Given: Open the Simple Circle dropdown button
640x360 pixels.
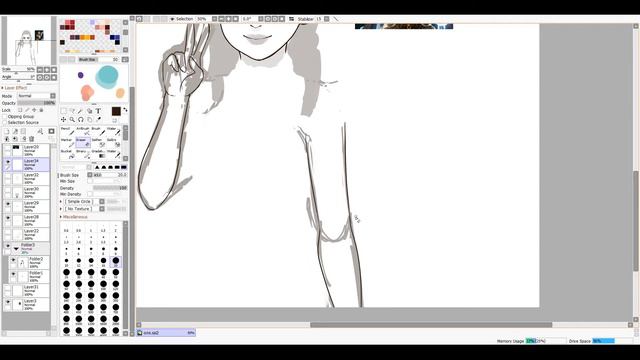Looking at the screenshot, I should (x=102, y=202).
